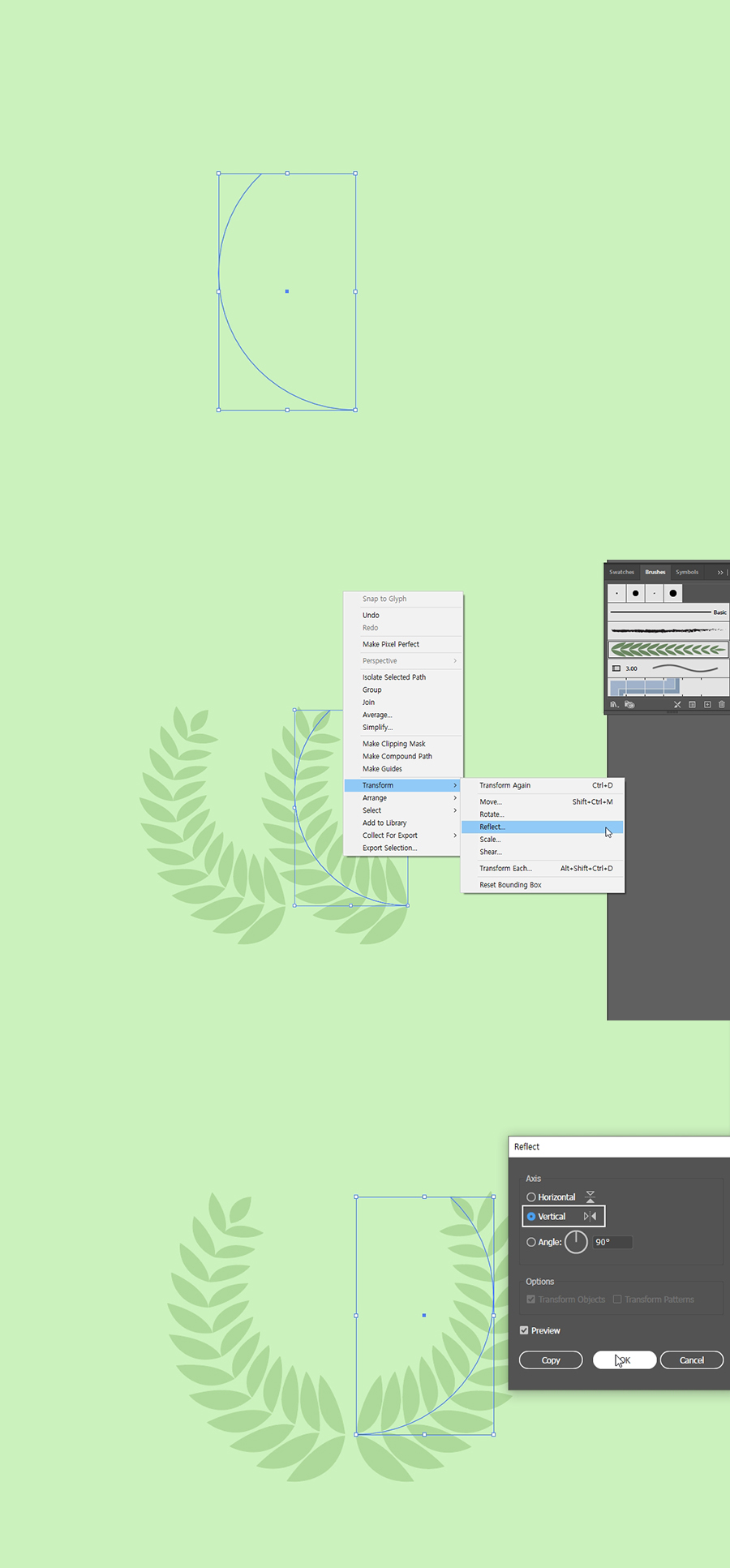The width and height of the screenshot is (730, 1568).
Task: Click Remove Brush Stroke icon
Action: (677, 704)
